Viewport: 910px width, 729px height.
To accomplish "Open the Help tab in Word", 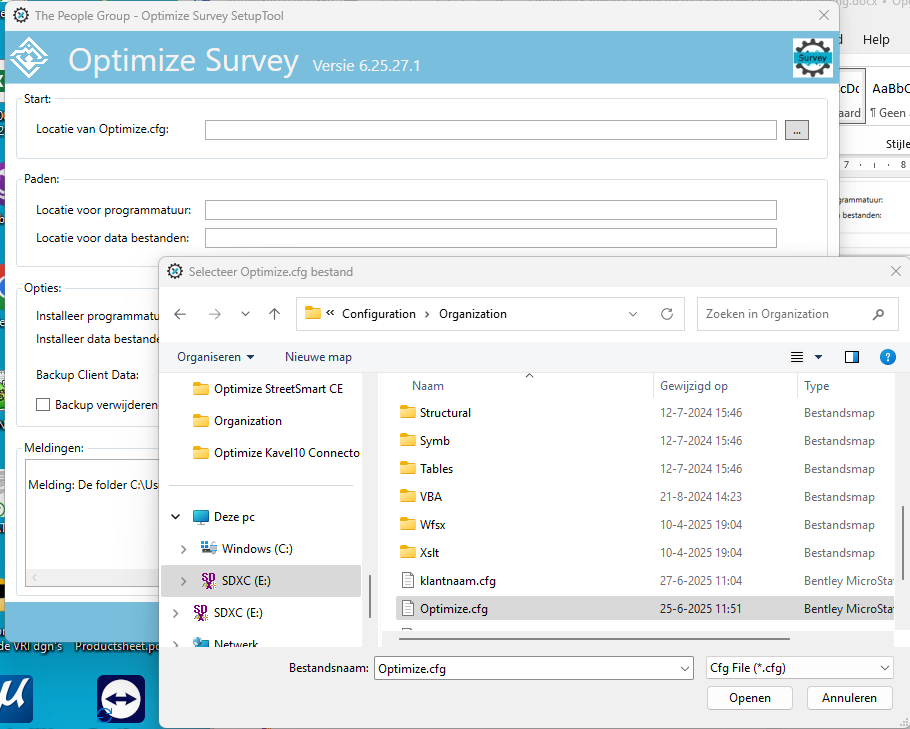I will tap(876, 39).
